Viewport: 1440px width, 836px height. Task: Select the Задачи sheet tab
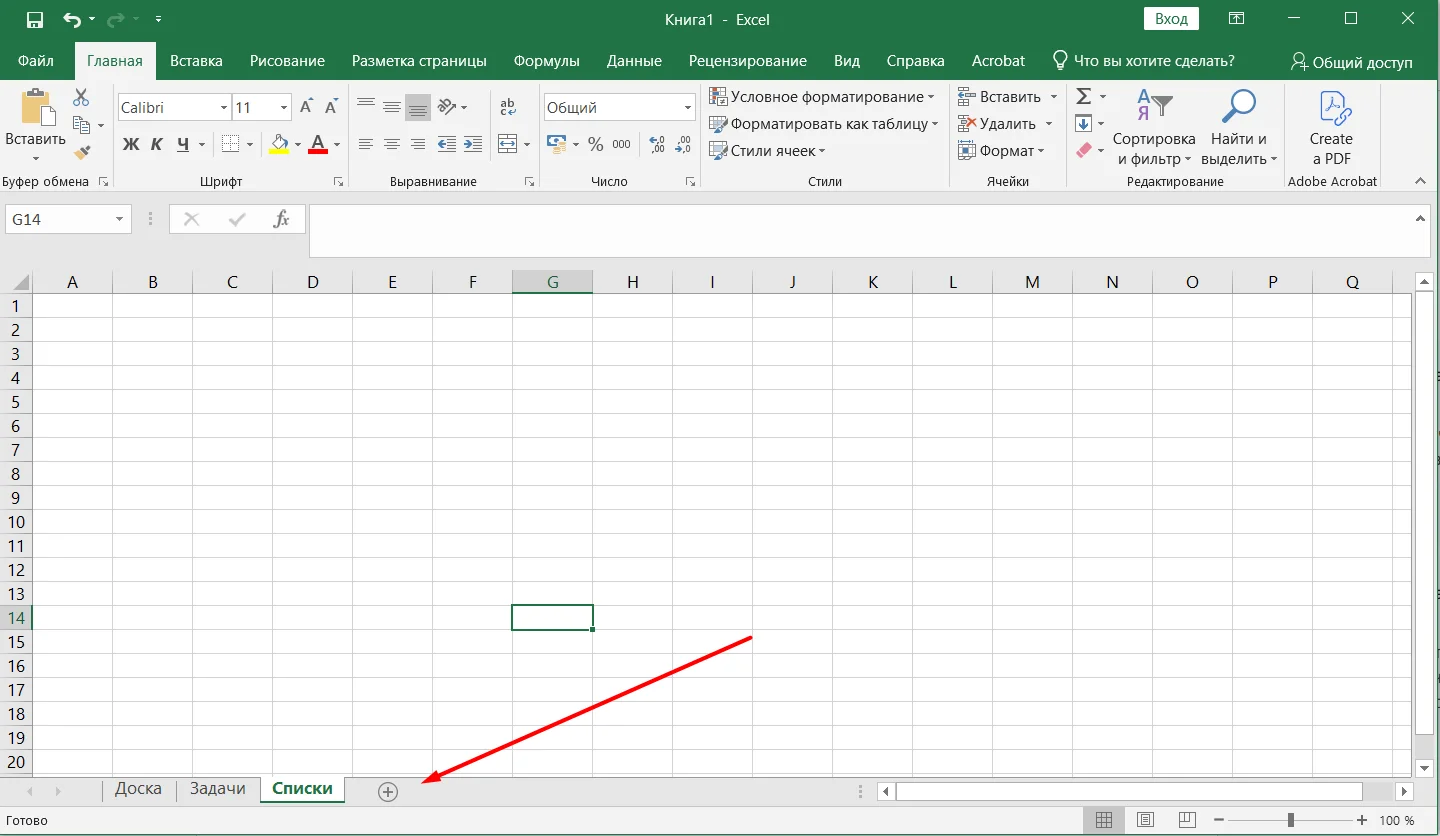click(x=217, y=789)
